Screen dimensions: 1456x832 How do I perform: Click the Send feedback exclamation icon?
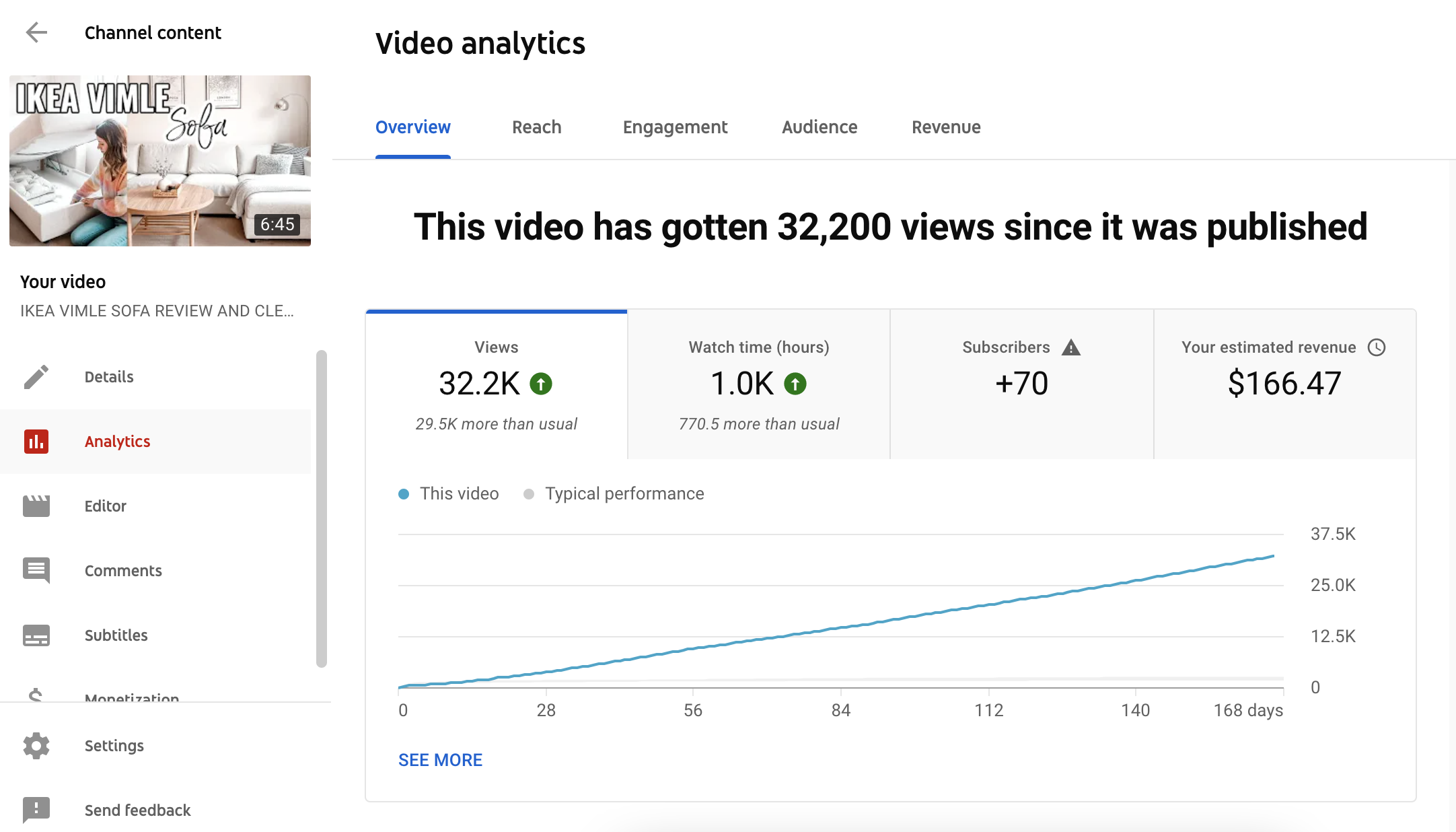point(36,810)
